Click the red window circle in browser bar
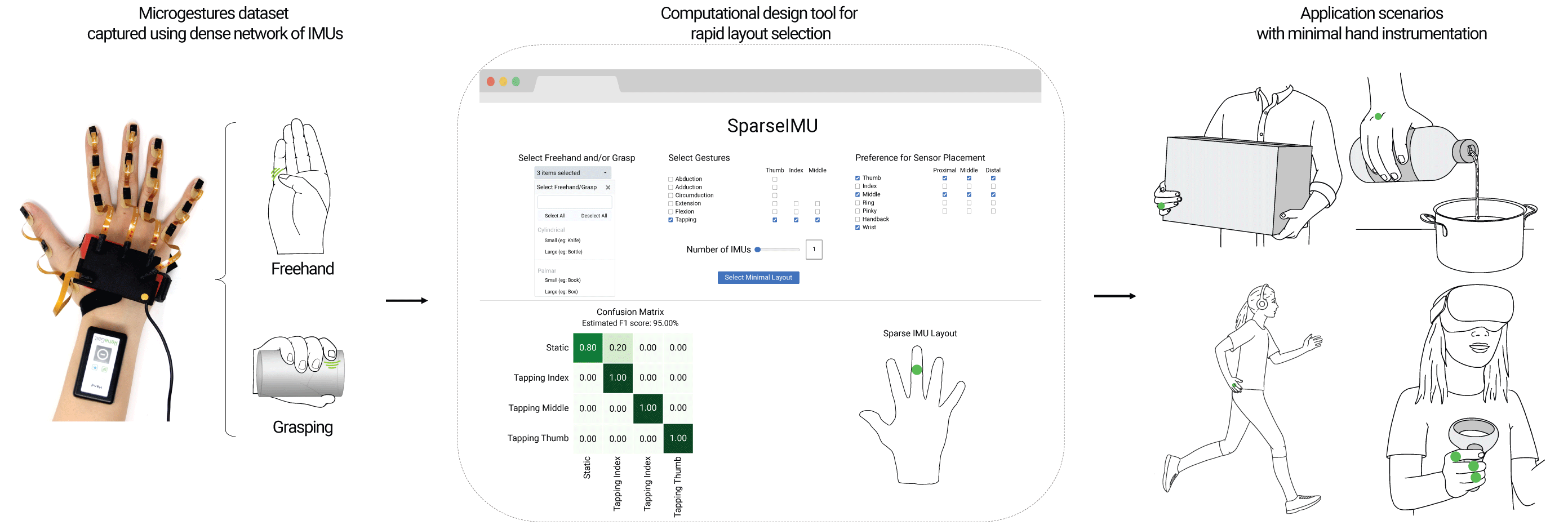Screen dimensions: 1568x525 pos(491,82)
